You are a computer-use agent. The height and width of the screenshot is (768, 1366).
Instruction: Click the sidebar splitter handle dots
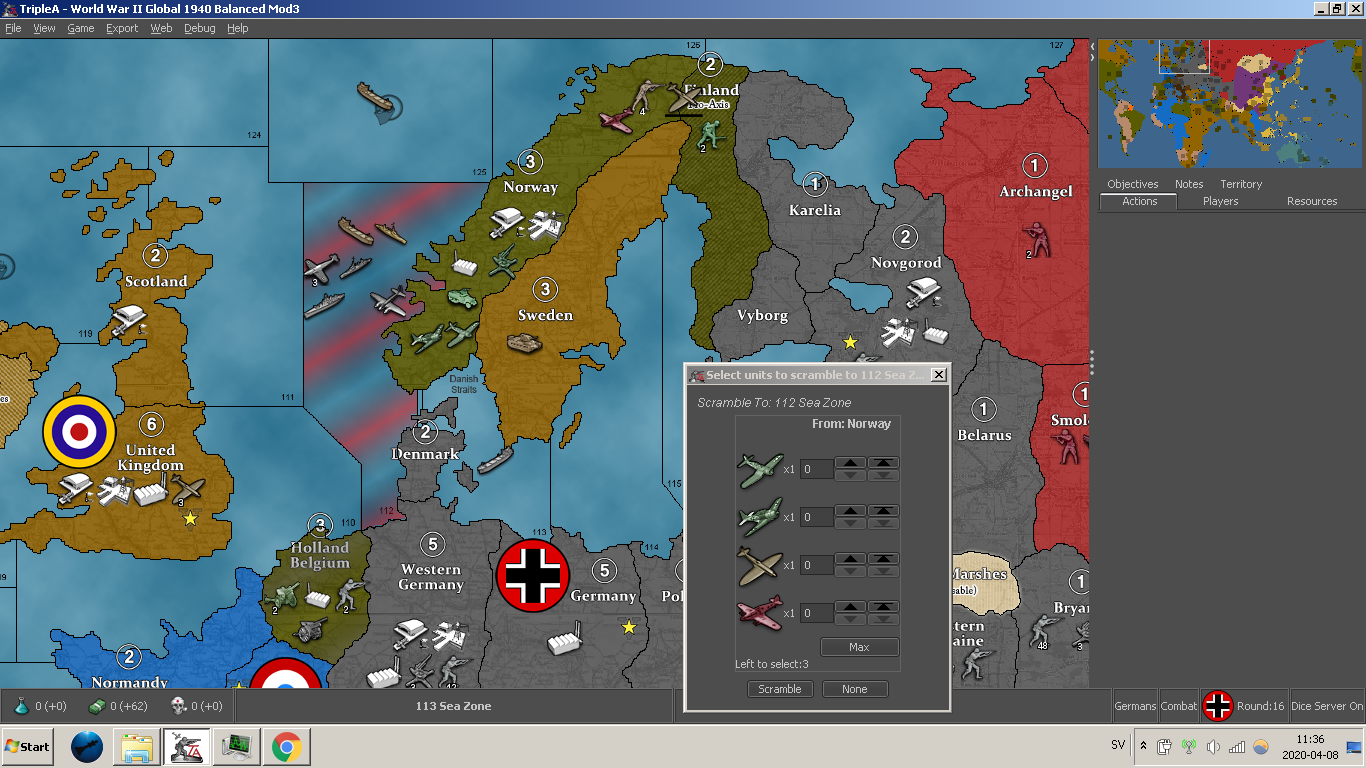(x=1092, y=362)
